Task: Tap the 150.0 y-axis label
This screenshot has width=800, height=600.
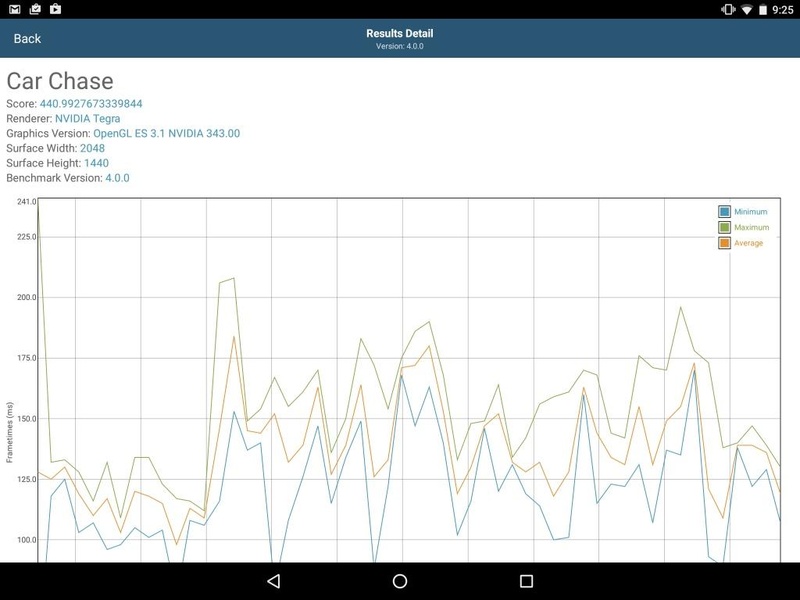Action: (x=27, y=419)
